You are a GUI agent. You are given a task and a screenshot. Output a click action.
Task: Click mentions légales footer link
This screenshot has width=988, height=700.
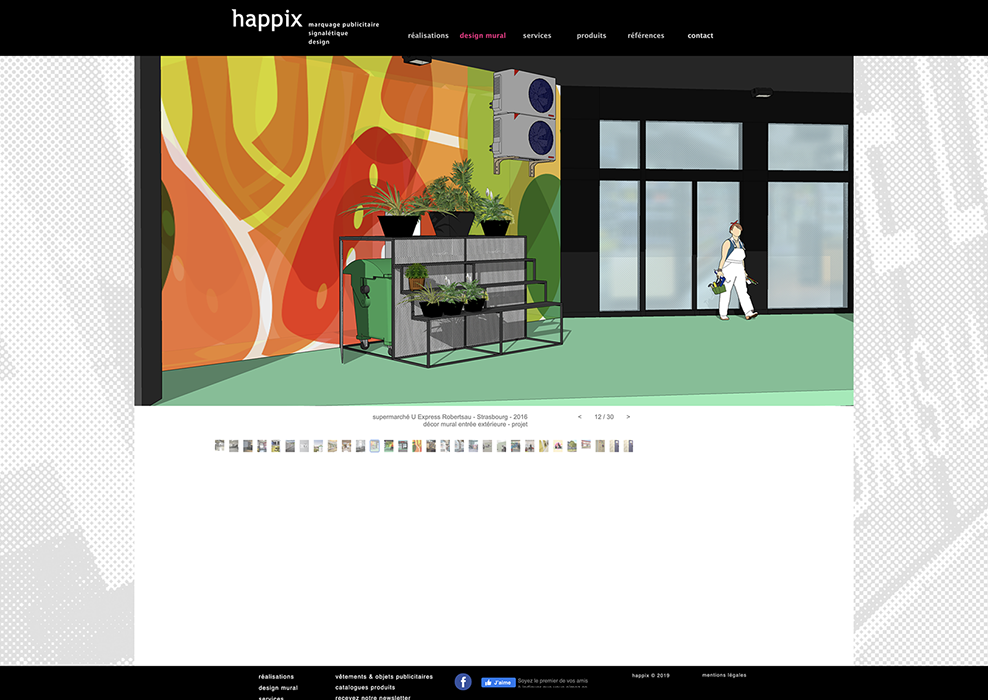tap(724, 675)
